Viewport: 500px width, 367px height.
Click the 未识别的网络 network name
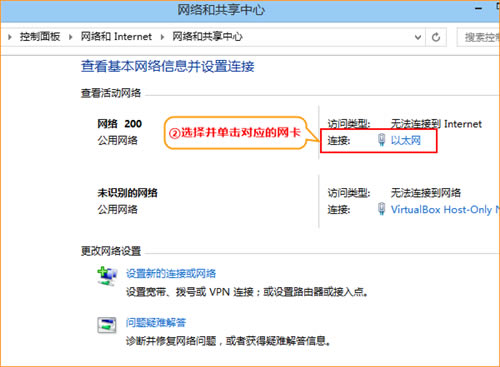pyautogui.click(x=127, y=193)
